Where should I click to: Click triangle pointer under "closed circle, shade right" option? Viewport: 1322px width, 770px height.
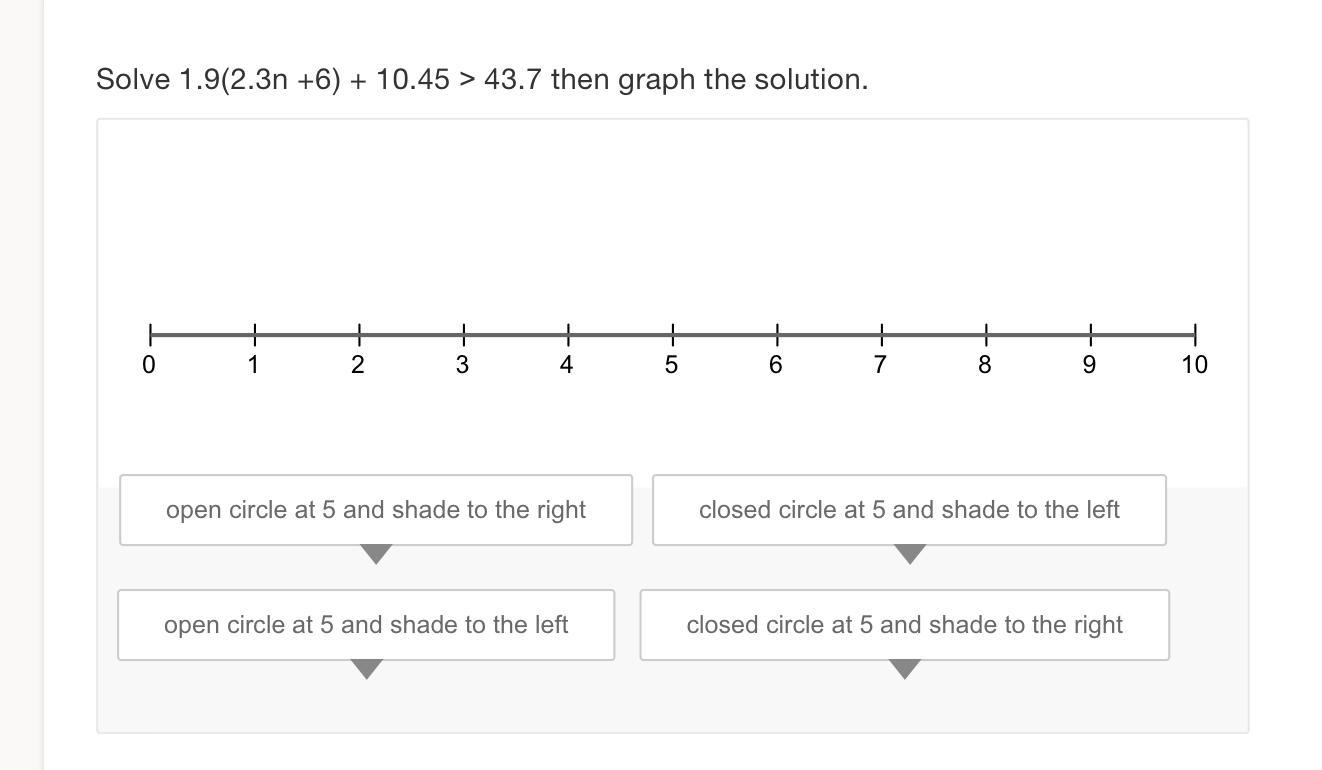pyautogui.click(x=904, y=669)
